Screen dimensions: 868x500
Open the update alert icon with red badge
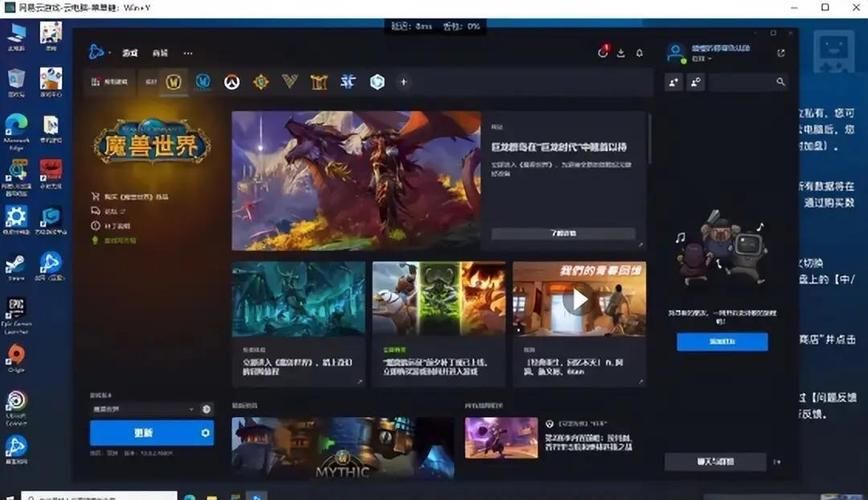click(603, 52)
